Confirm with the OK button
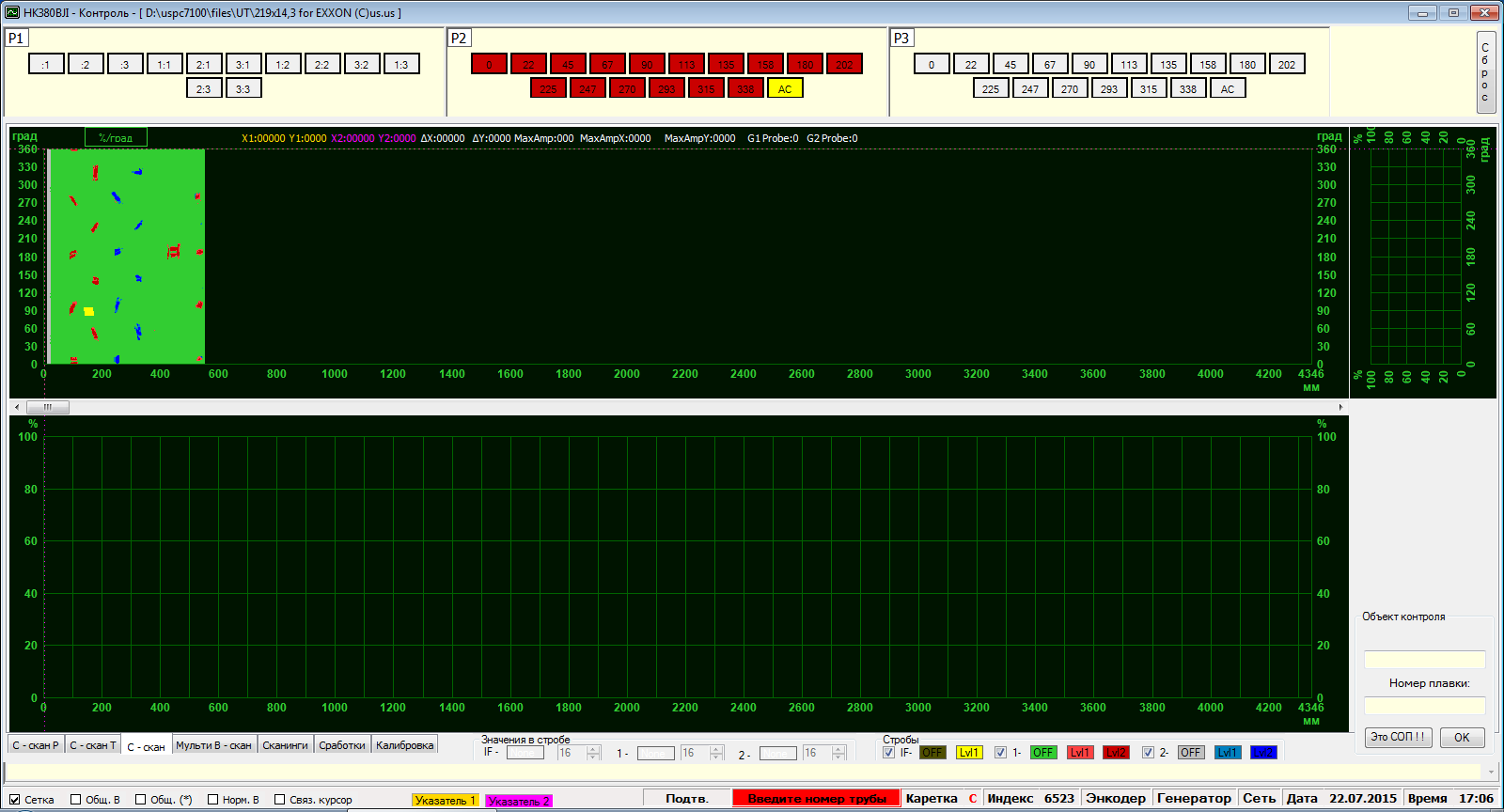Viewport: 1504px width, 812px height. pos(1462,737)
